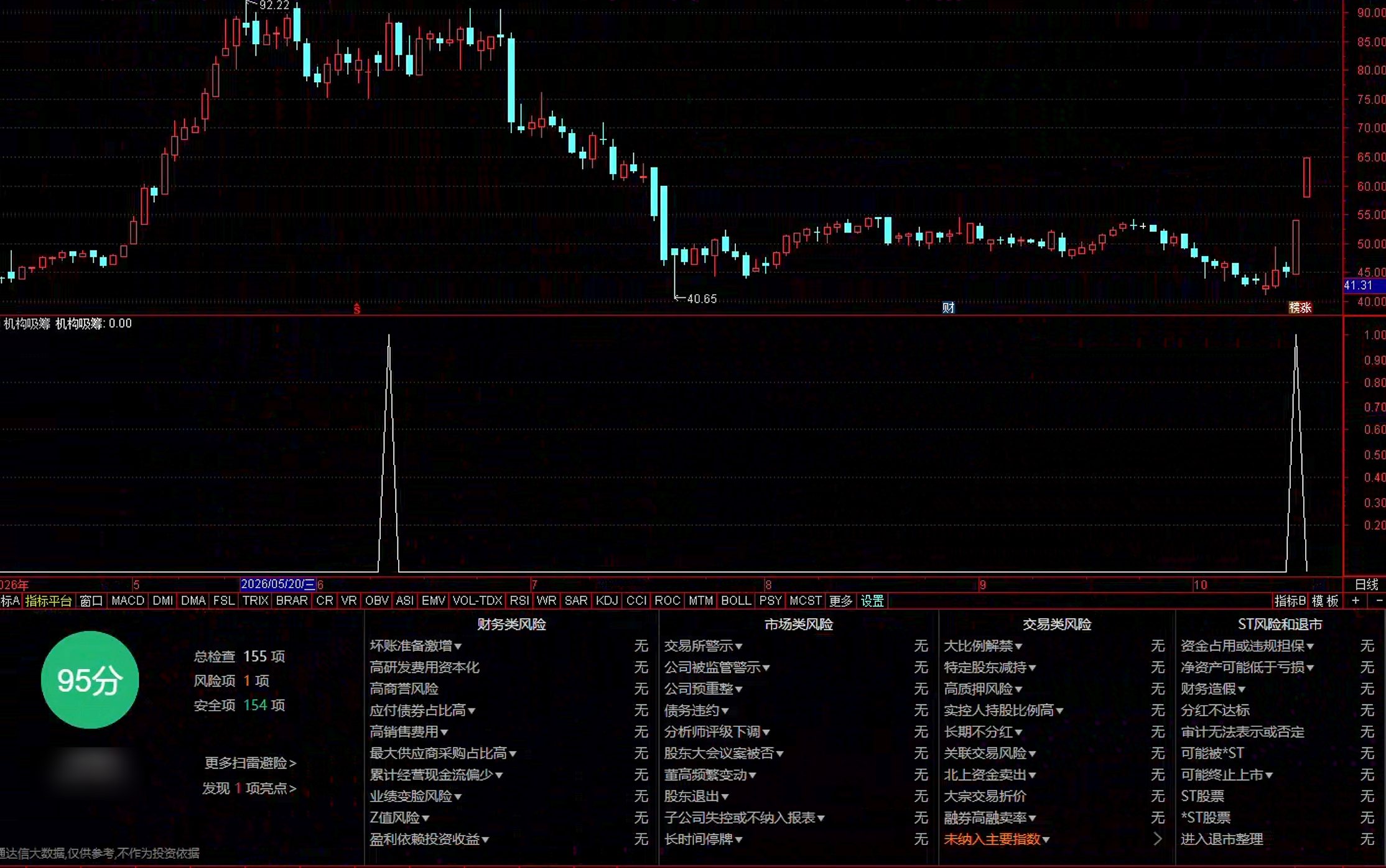Image resolution: width=1386 pixels, height=868 pixels.
Task: Expand the 坏账准备激增 item
Action: [416, 646]
